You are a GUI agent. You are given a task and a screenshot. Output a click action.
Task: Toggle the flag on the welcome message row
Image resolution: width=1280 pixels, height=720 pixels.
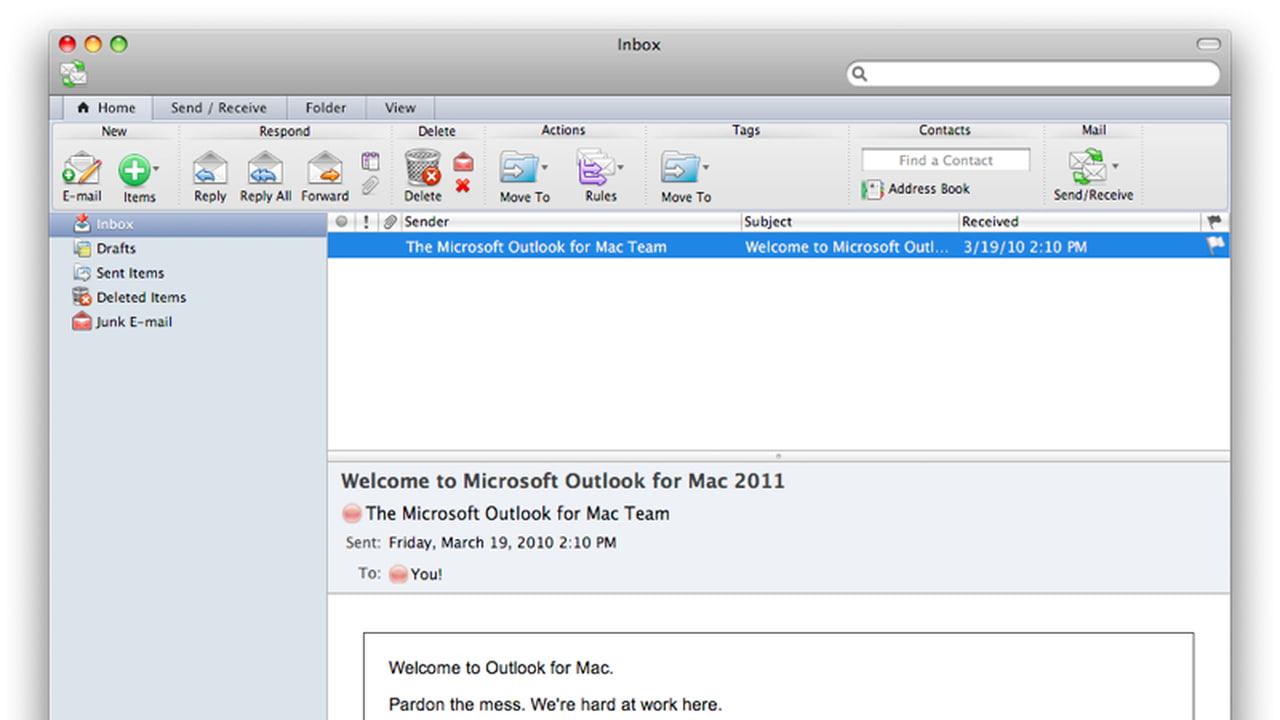tap(1216, 246)
